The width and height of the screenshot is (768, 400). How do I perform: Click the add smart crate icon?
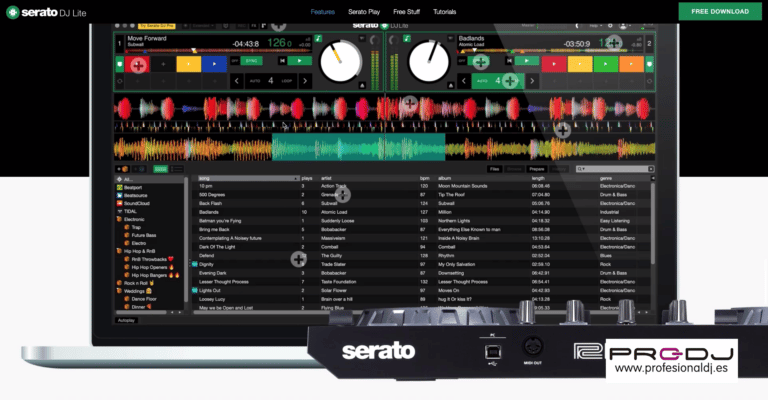coord(140,169)
